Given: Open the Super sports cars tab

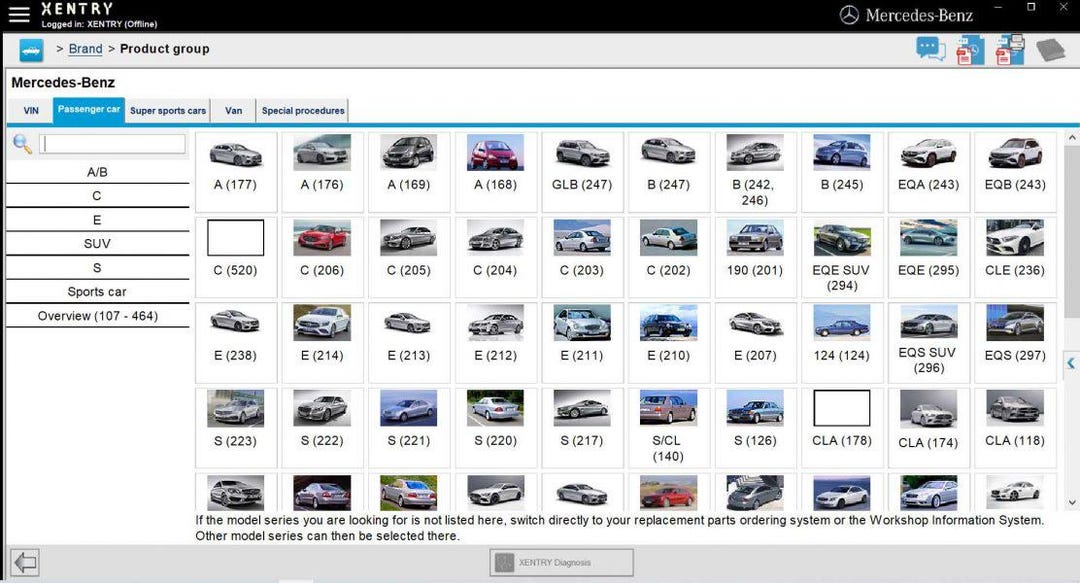Looking at the screenshot, I should point(167,110).
